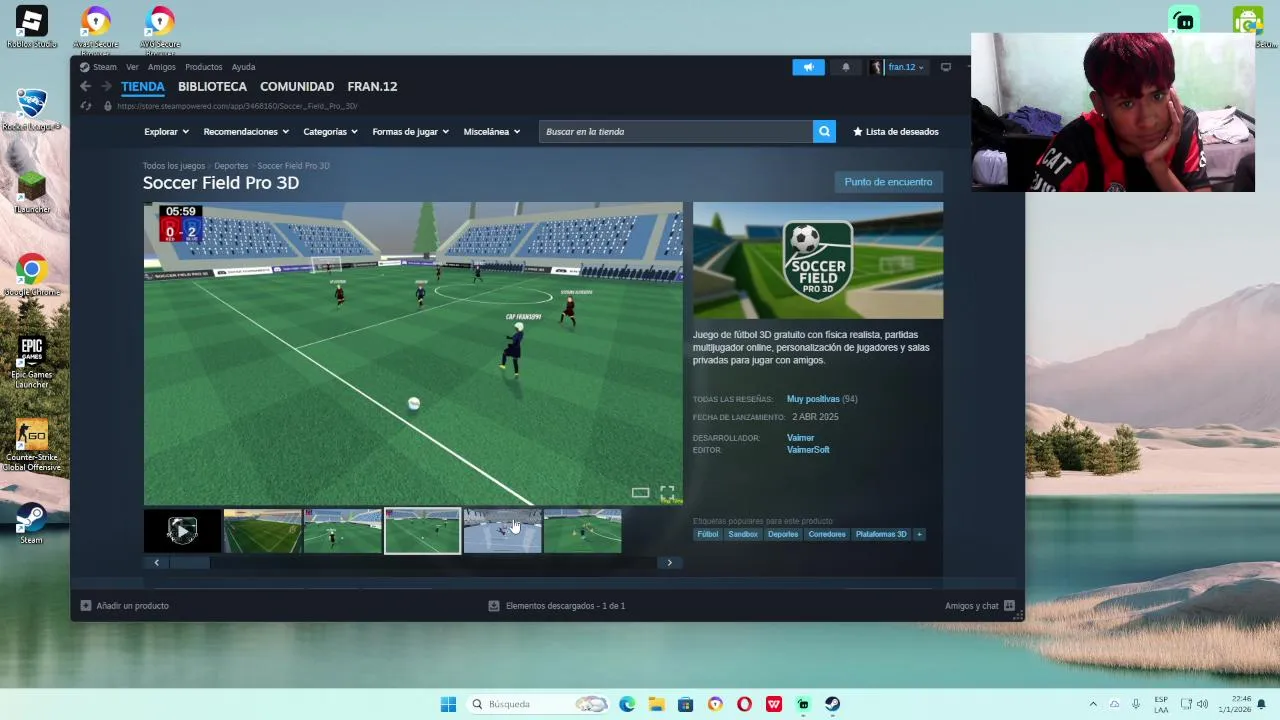Click the plus icon next to Añadir un producto
This screenshot has height=720, width=1280.
(x=85, y=605)
